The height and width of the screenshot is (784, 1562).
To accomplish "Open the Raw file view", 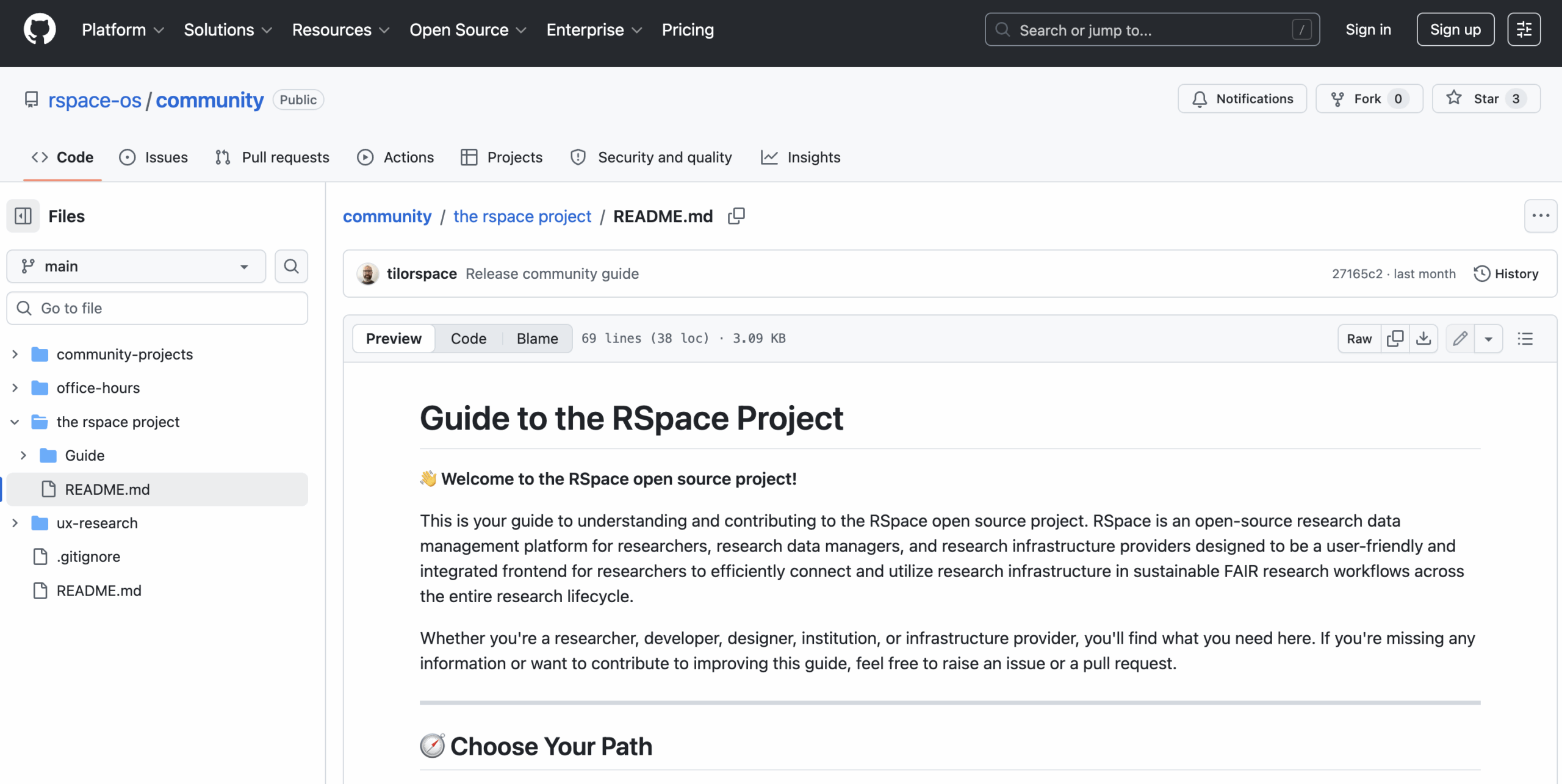I will [1359, 338].
